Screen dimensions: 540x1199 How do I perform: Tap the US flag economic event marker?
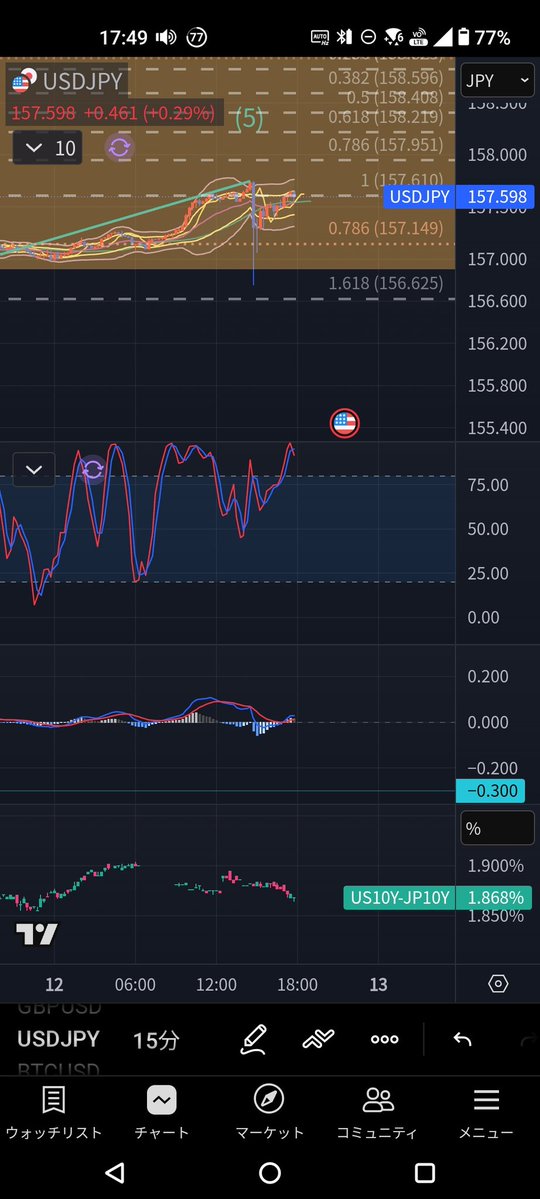point(344,423)
